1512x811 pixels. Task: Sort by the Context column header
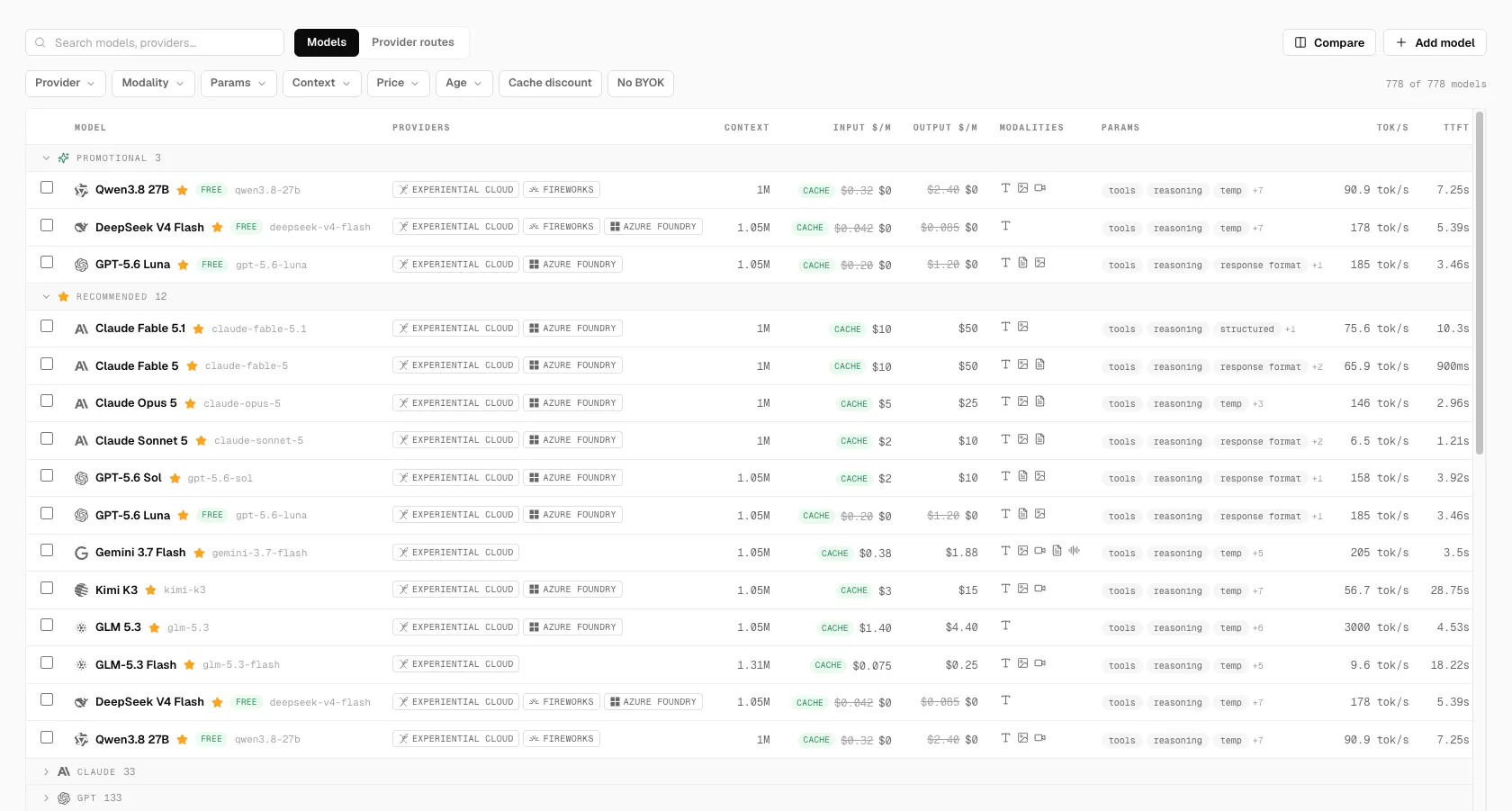[746, 128]
